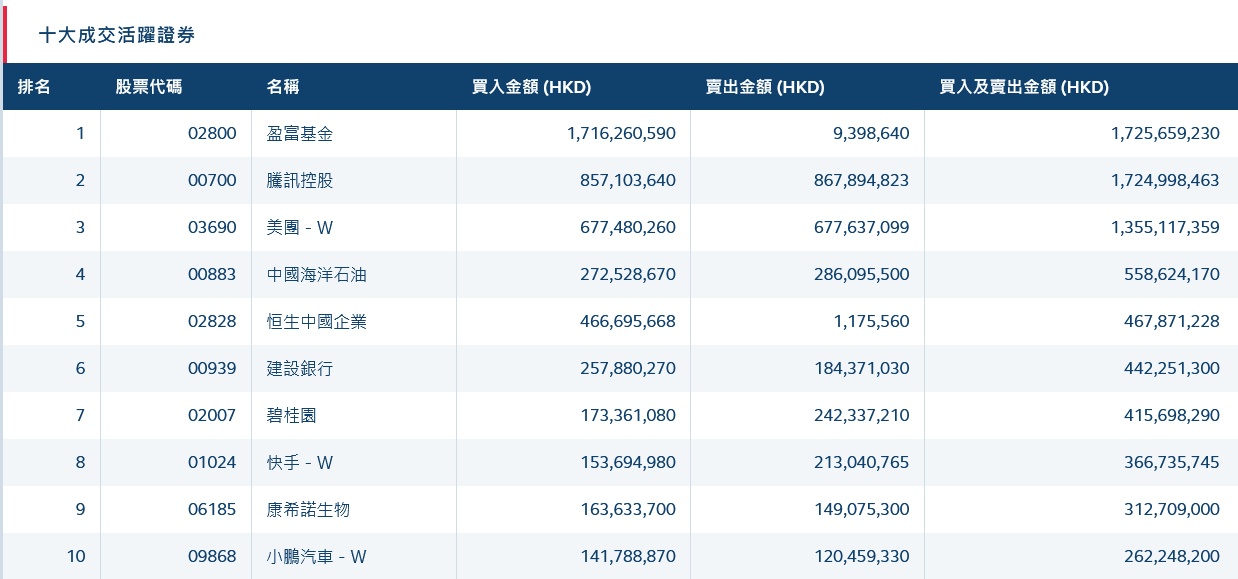Viewport: 1238px width, 579px height.
Task: Click buy amount 272,528,670
Action: pos(628,274)
